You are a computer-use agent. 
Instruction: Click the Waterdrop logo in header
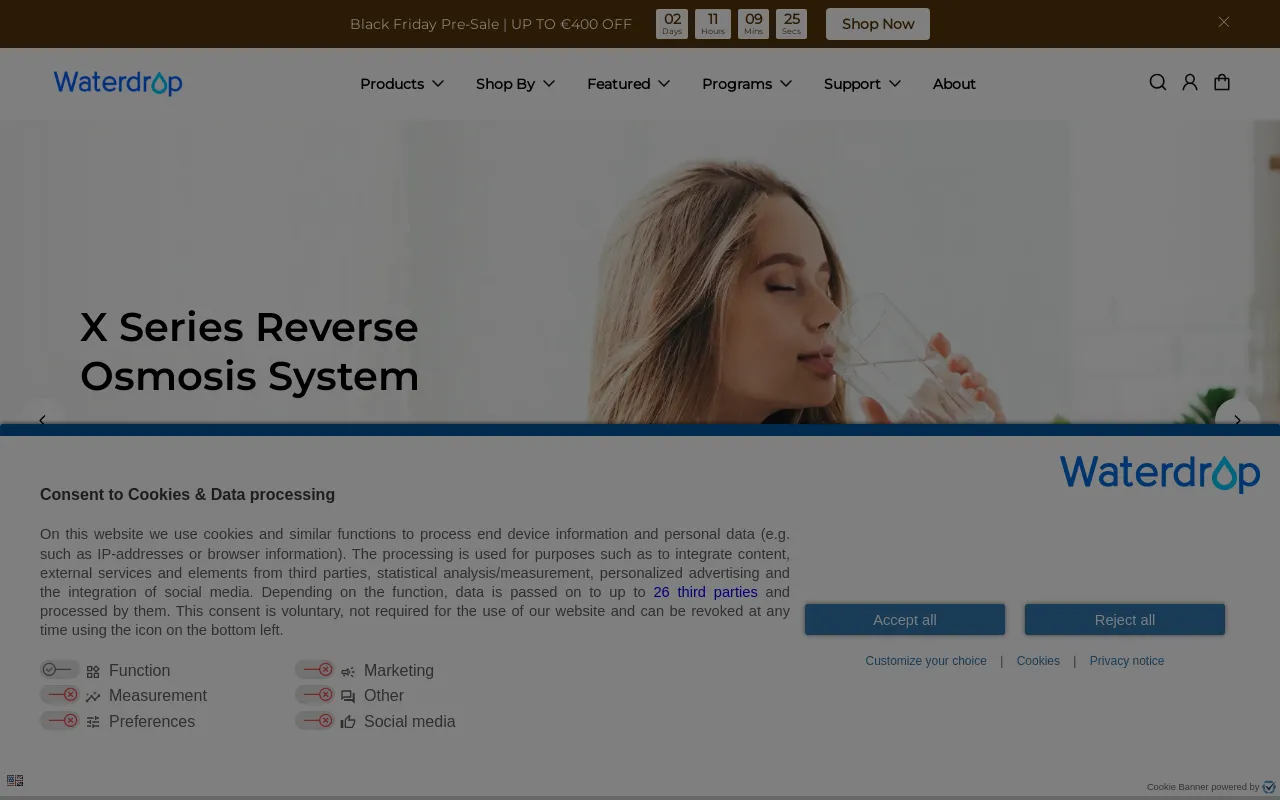118,83
